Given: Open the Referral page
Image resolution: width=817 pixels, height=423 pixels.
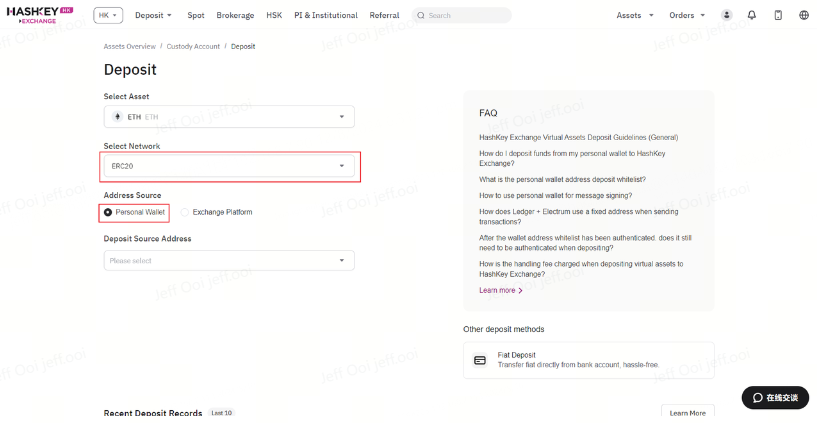Looking at the screenshot, I should [385, 15].
